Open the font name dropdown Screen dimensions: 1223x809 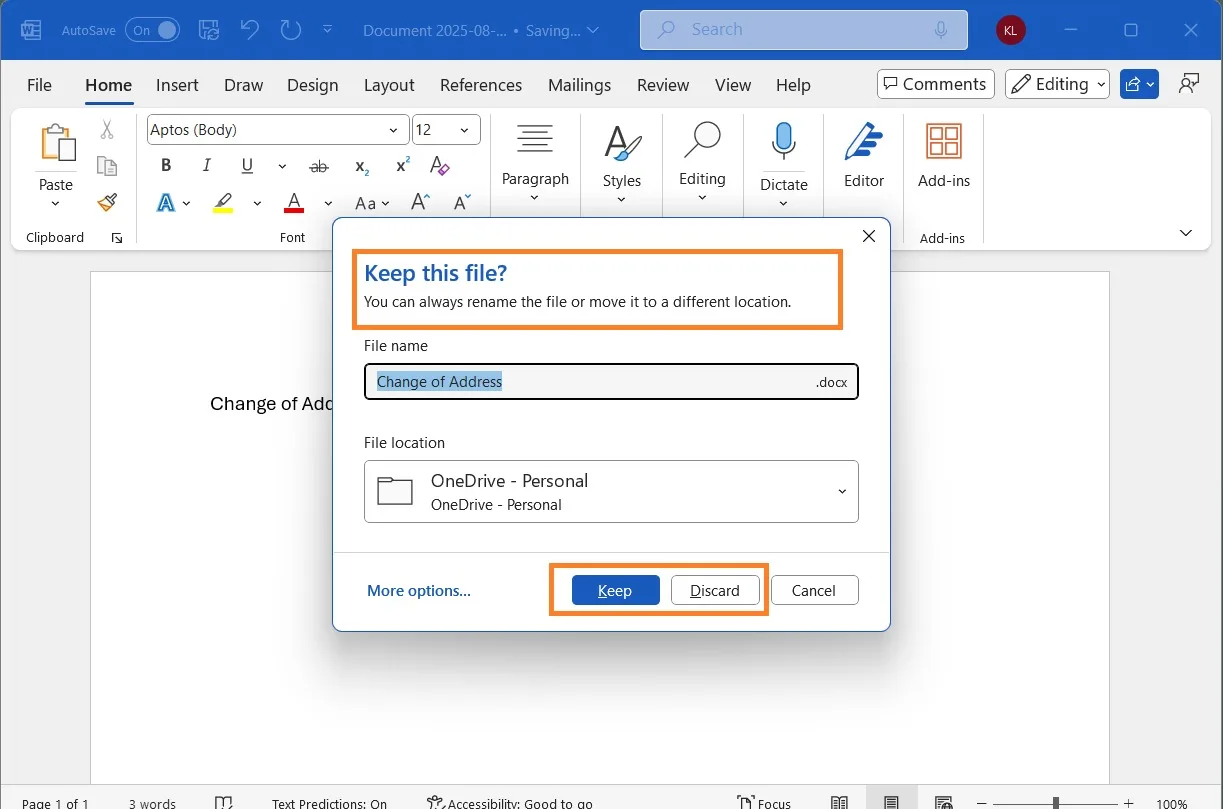[x=392, y=129]
